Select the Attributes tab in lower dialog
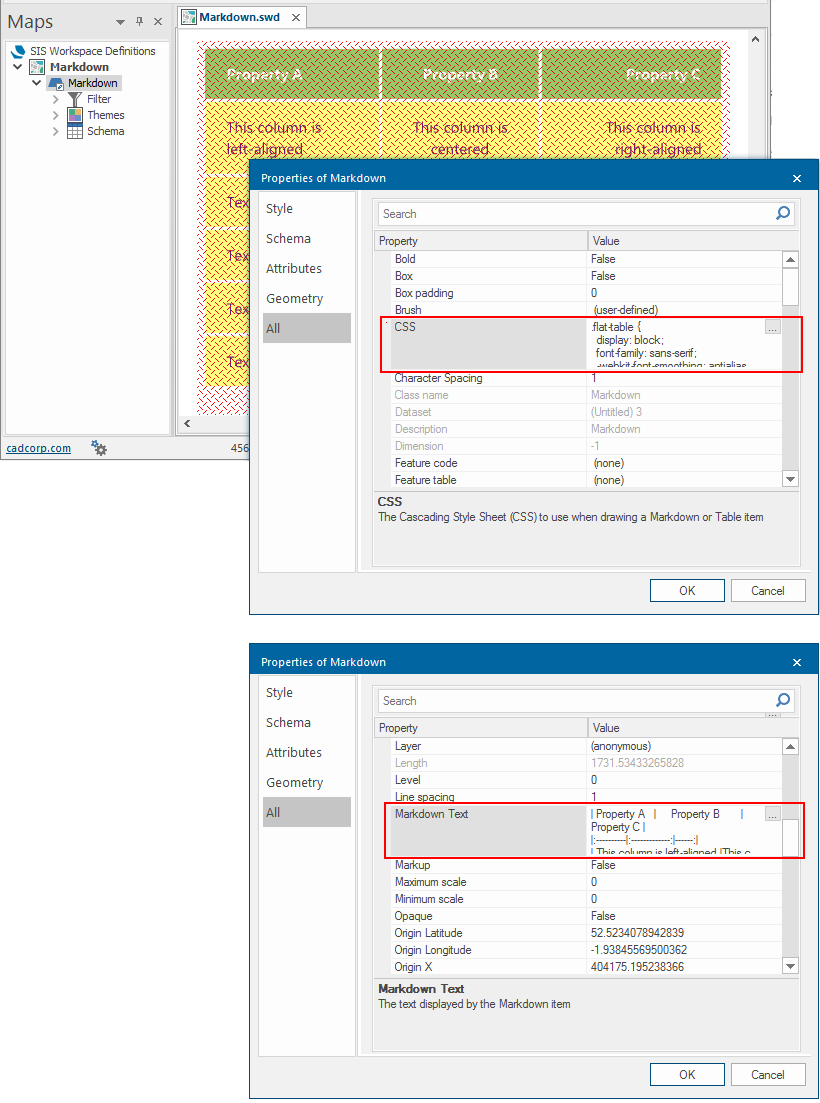The width and height of the screenshot is (820, 1103). pos(294,752)
